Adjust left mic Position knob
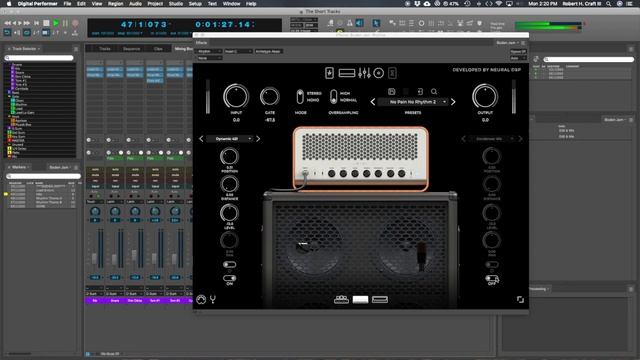The width and height of the screenshot is (640, 360). [x=229, y=156]
